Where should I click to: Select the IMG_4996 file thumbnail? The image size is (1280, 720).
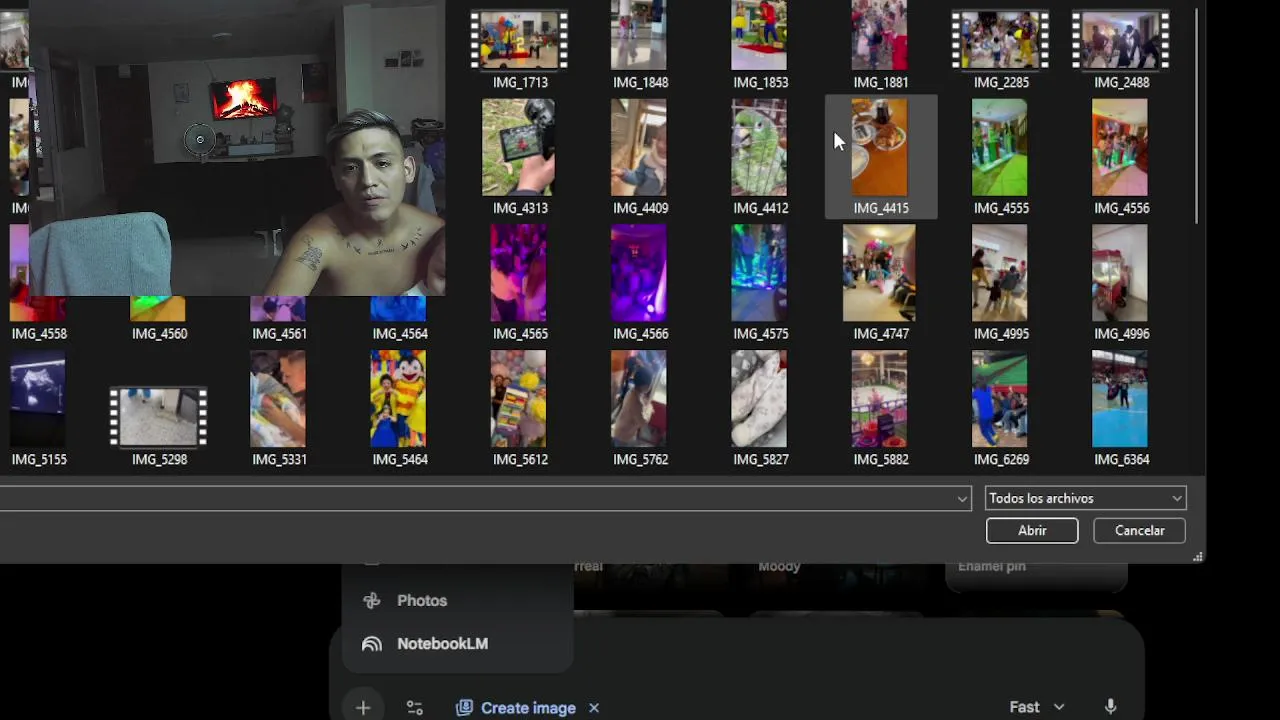coord(1120,273)
